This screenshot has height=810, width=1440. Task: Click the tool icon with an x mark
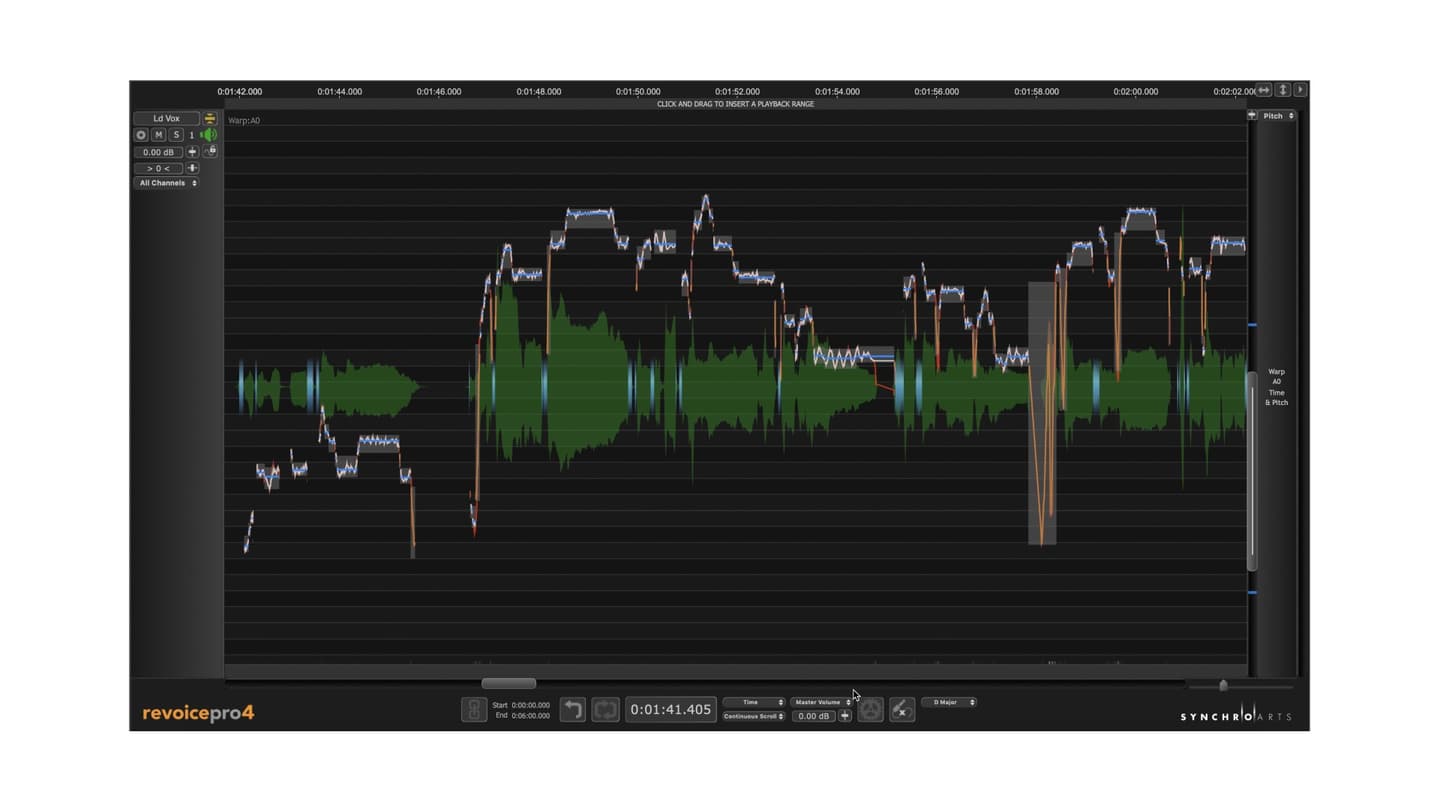tap(902, 710)
